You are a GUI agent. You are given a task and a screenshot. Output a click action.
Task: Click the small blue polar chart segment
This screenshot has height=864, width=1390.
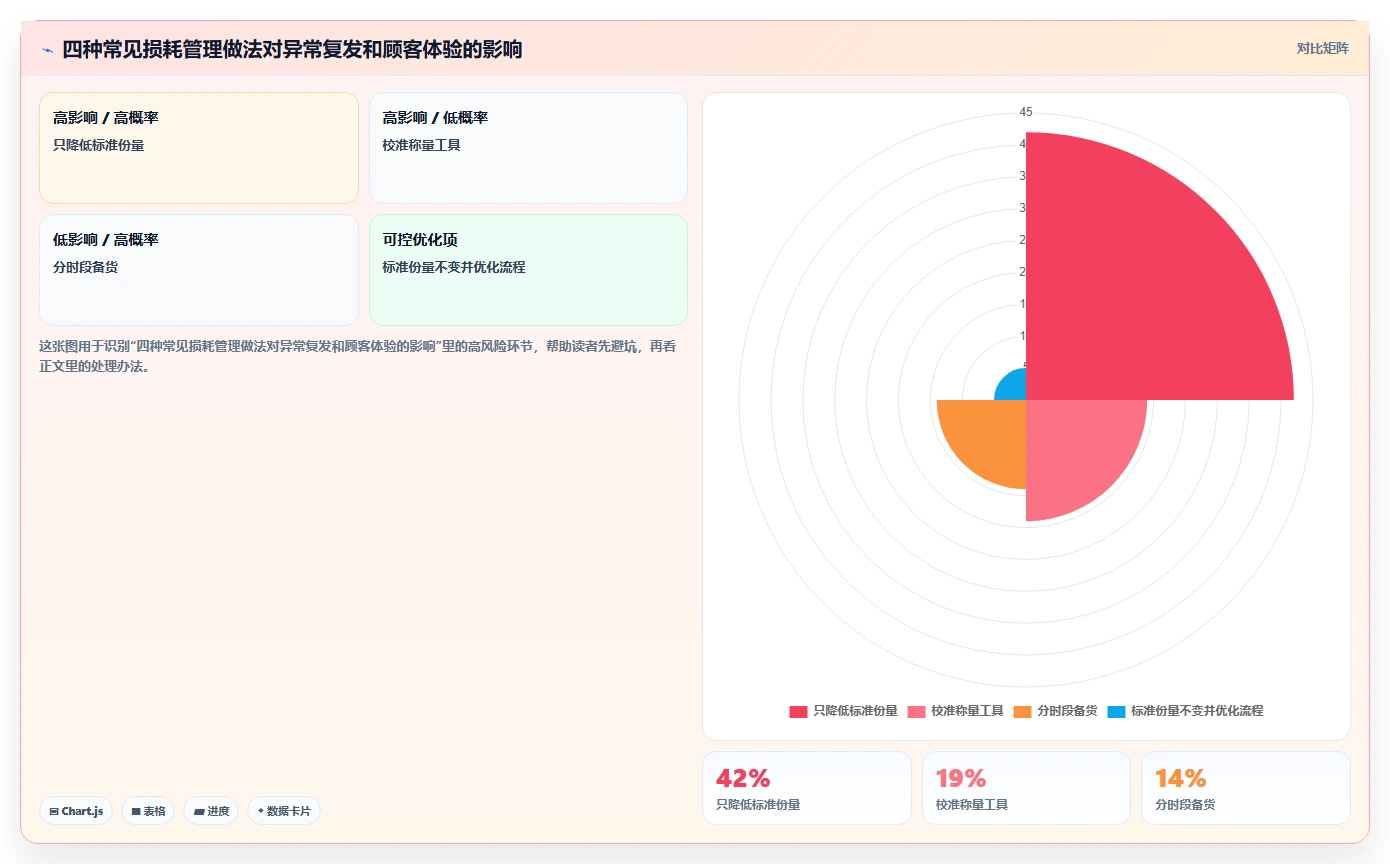click(x=1014, y=388)
